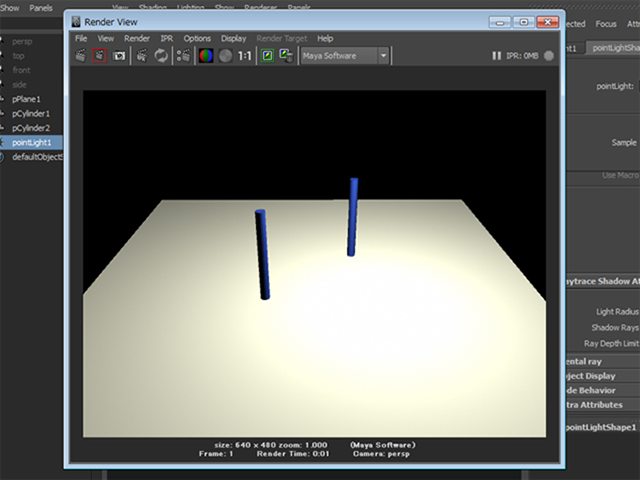Screen dimensions: 640x480
Task: Open the File menu in Render View
Action: pos(81,38)
